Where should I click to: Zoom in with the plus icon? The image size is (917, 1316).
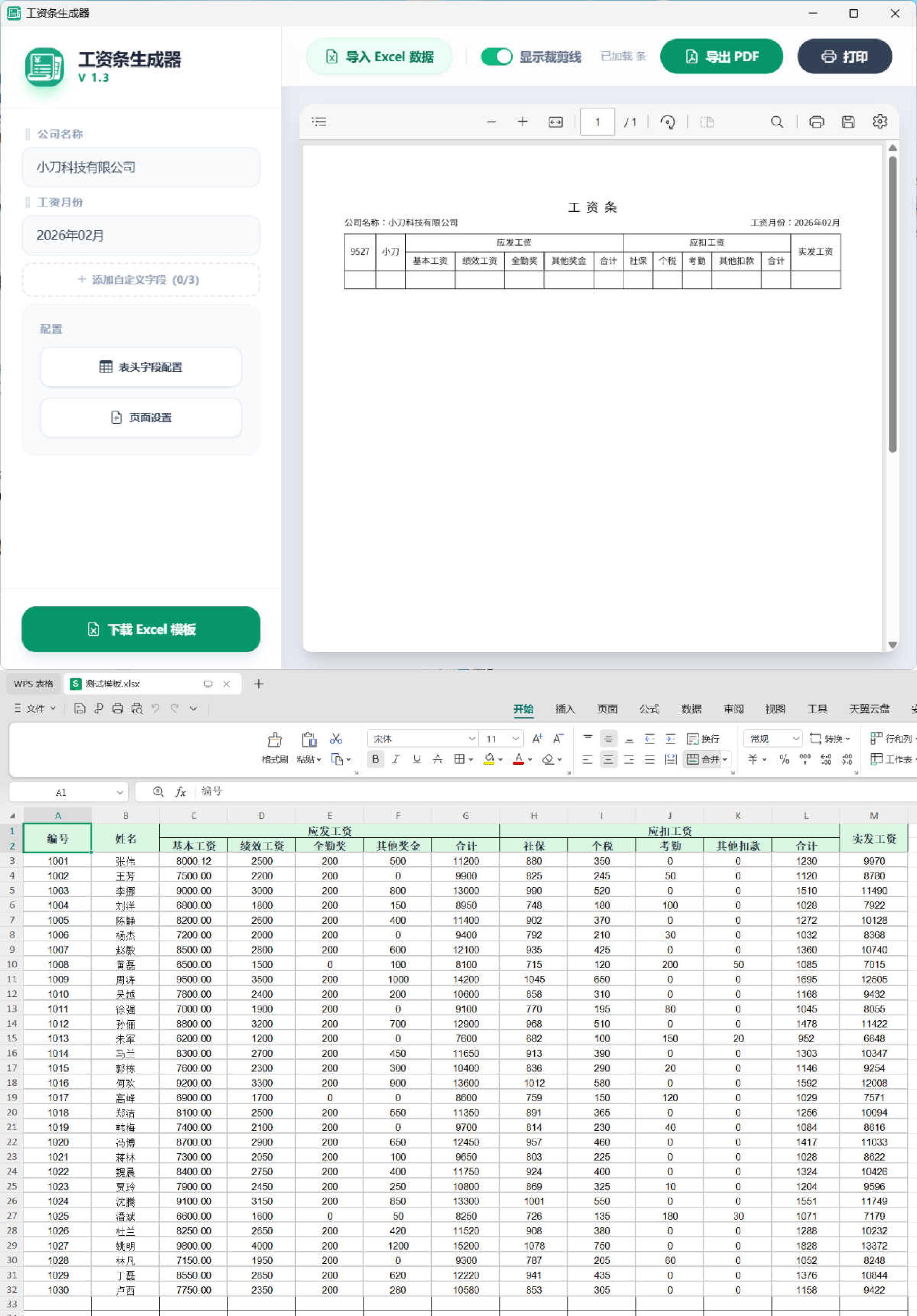[x=522, y=122]
